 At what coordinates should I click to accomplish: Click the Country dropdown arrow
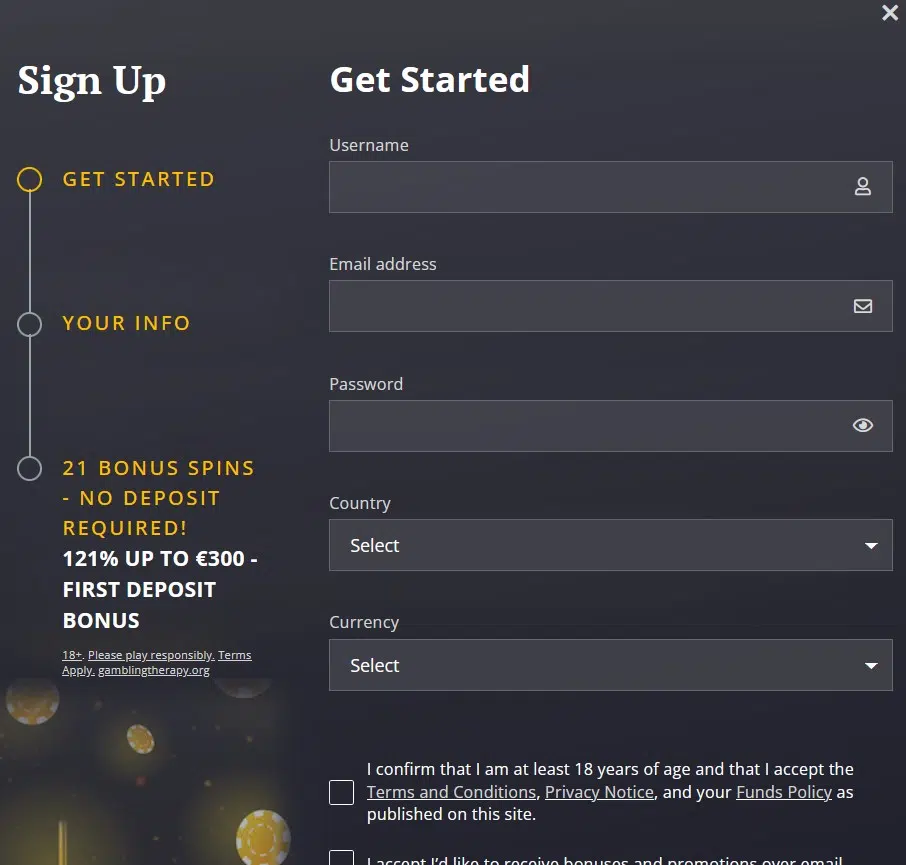click(x=871, y=546)
